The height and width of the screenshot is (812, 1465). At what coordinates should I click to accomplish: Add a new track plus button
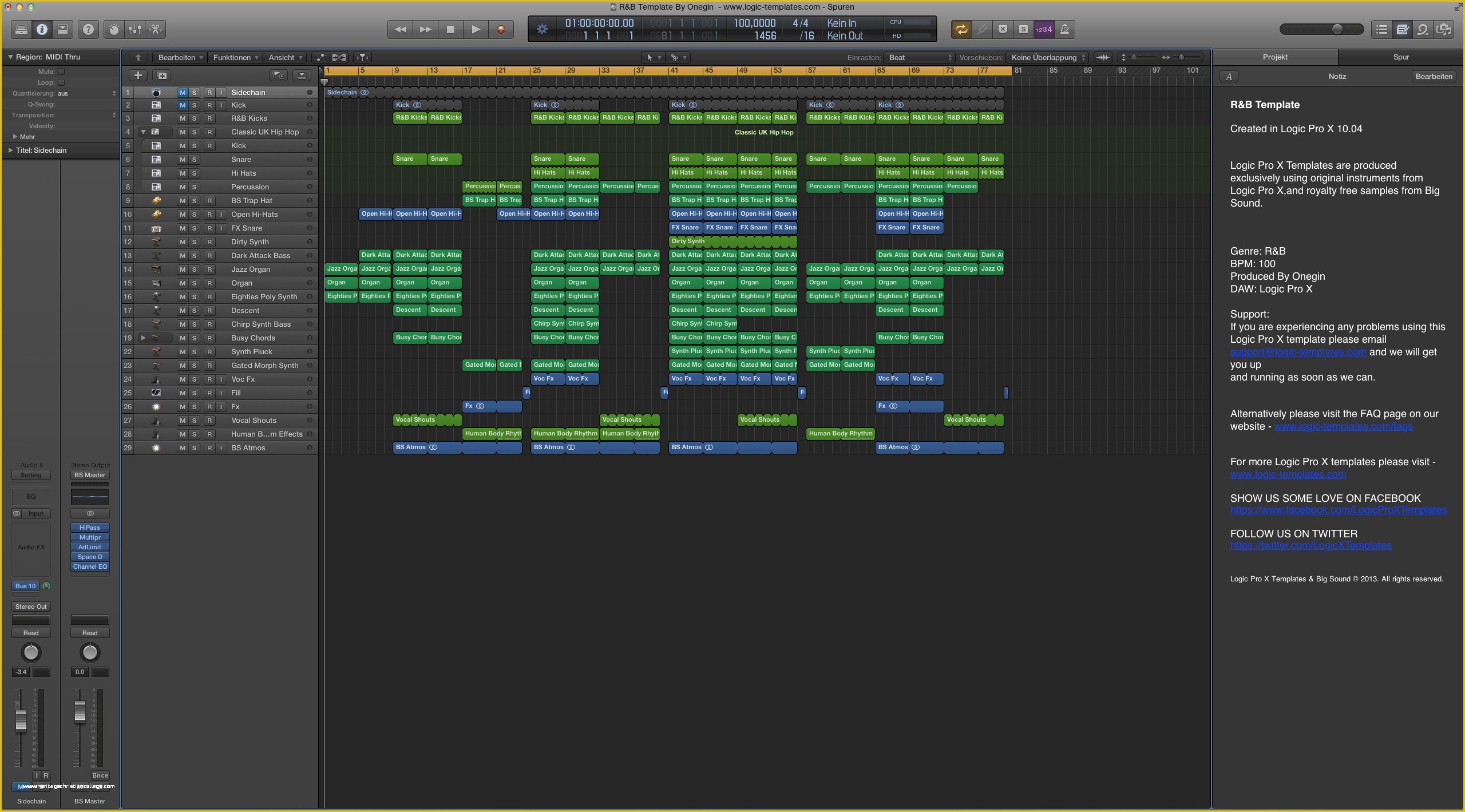138,76
